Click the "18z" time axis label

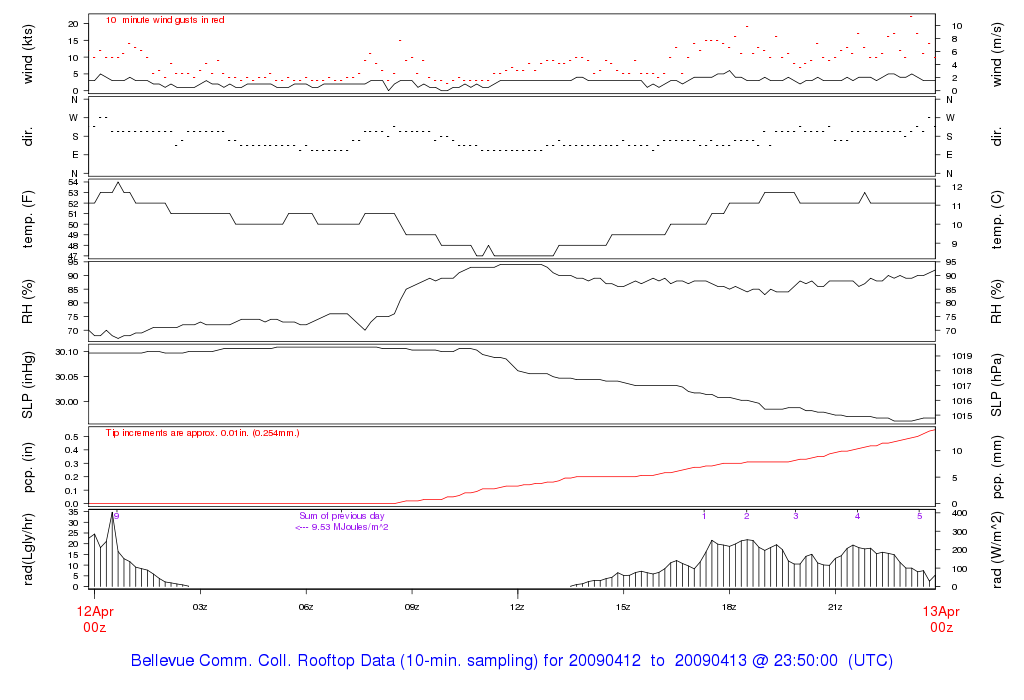pyautogui.click(x=729, y=607)
